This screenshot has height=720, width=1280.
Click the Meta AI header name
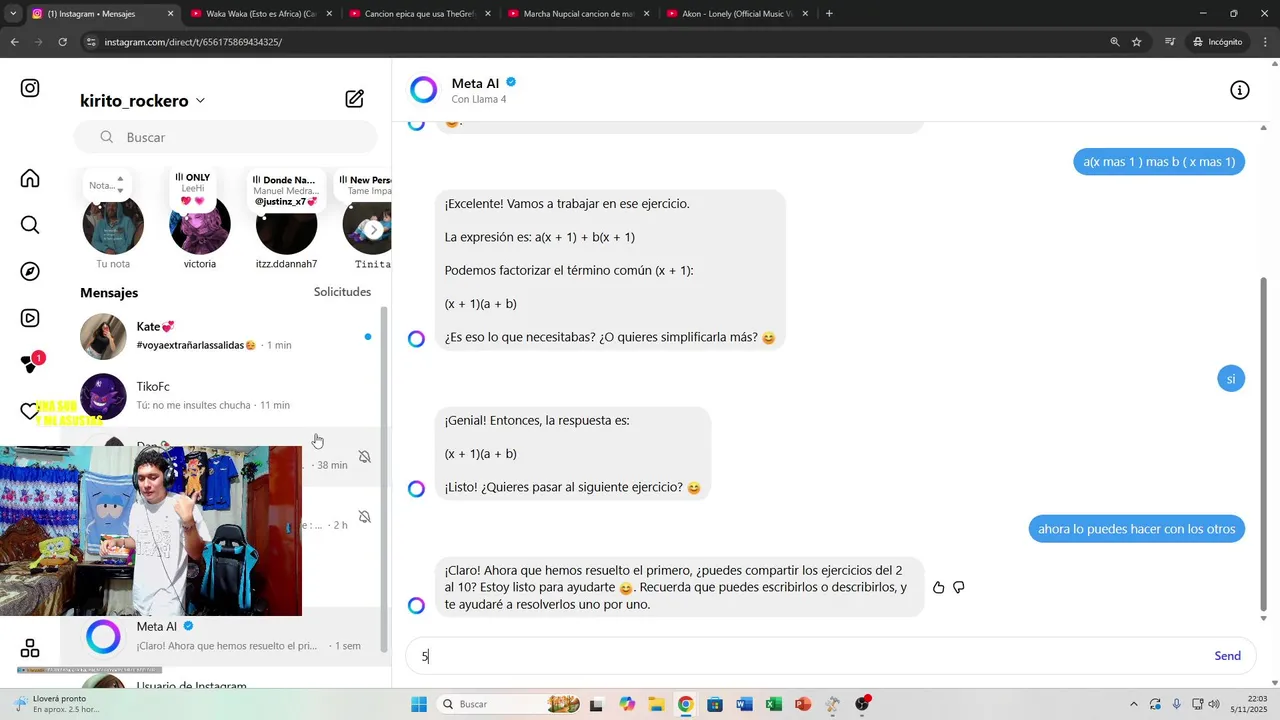tap(475, 83)
